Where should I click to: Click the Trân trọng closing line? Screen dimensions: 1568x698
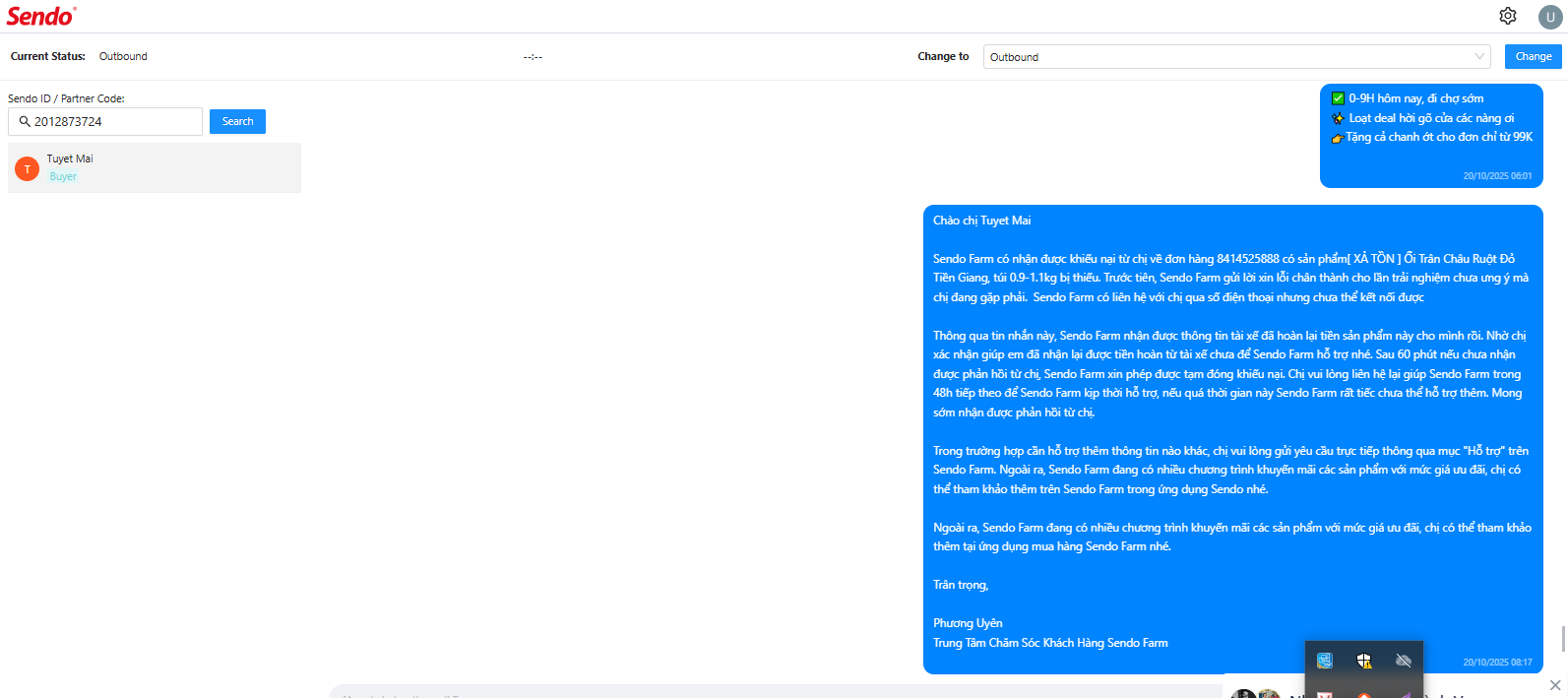point(961,585)
